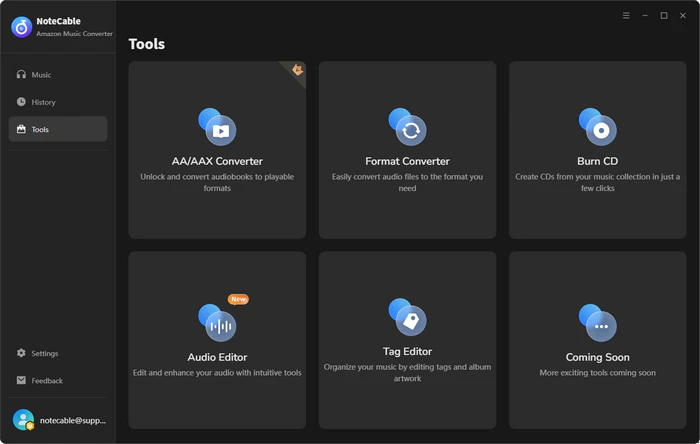Close the NoteCable window

tap(683, 16)
